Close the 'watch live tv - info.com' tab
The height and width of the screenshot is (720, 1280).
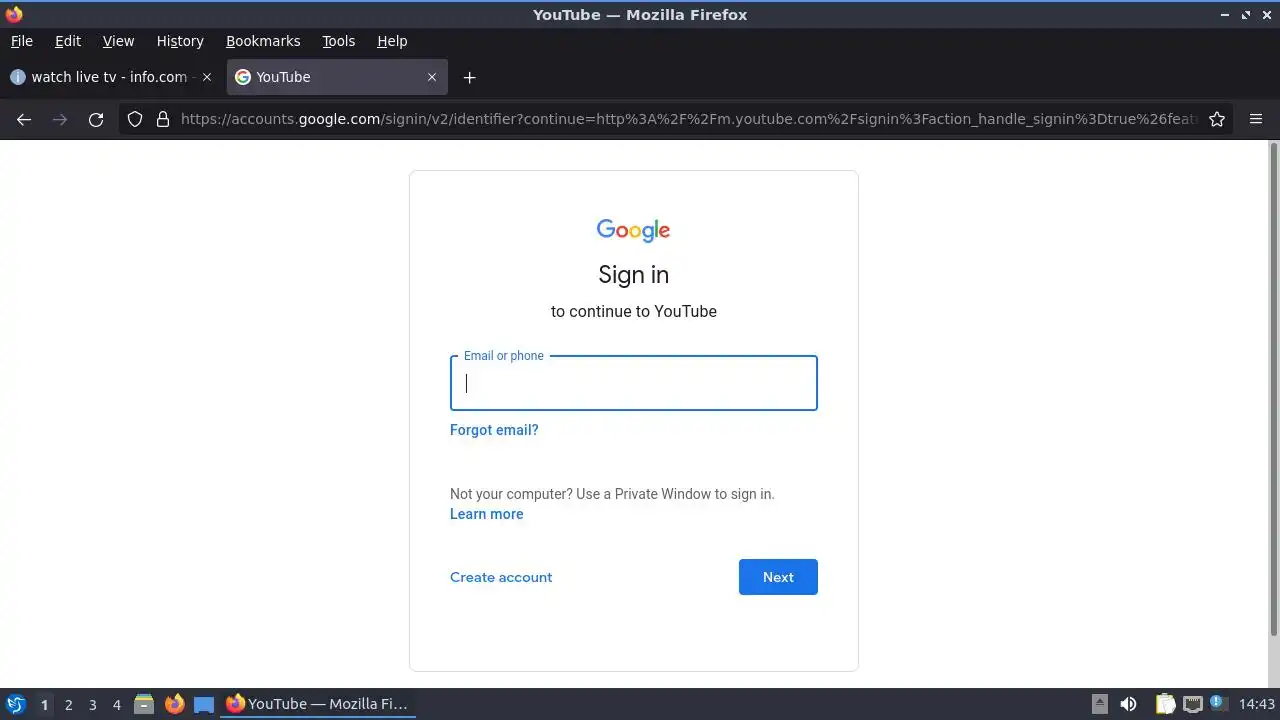point(207,77)
